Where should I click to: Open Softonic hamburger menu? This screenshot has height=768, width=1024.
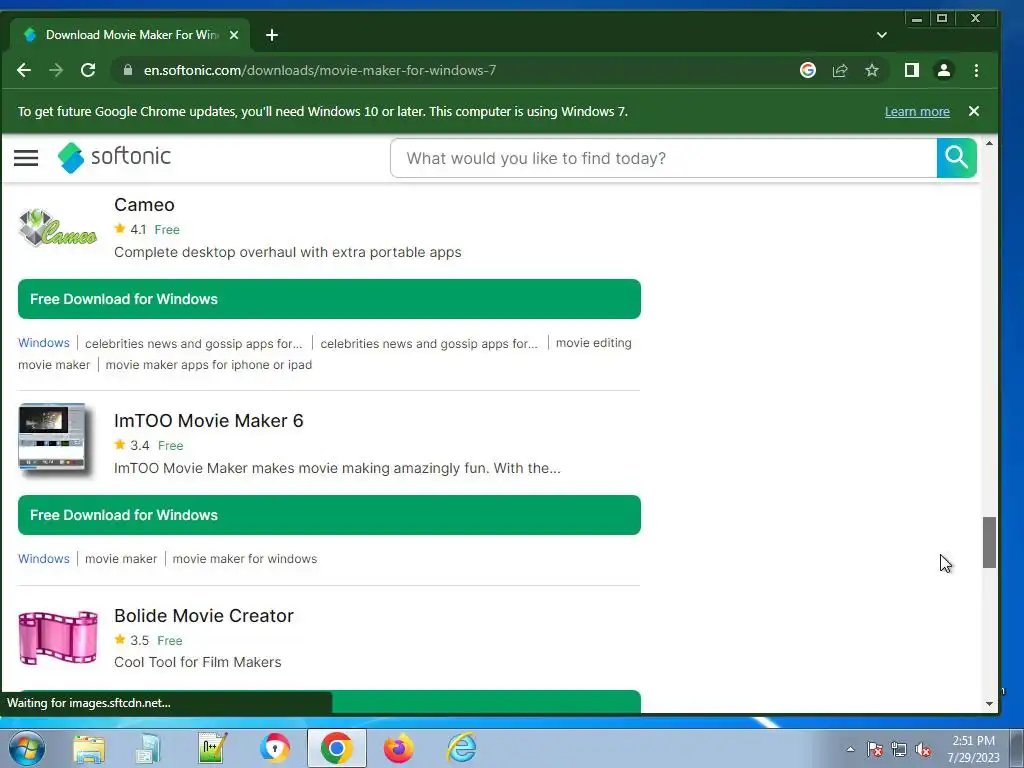click(26, 158)
